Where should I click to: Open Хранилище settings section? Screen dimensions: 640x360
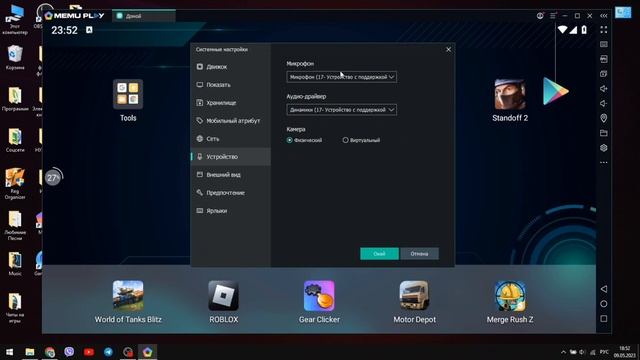coord(230,102)
